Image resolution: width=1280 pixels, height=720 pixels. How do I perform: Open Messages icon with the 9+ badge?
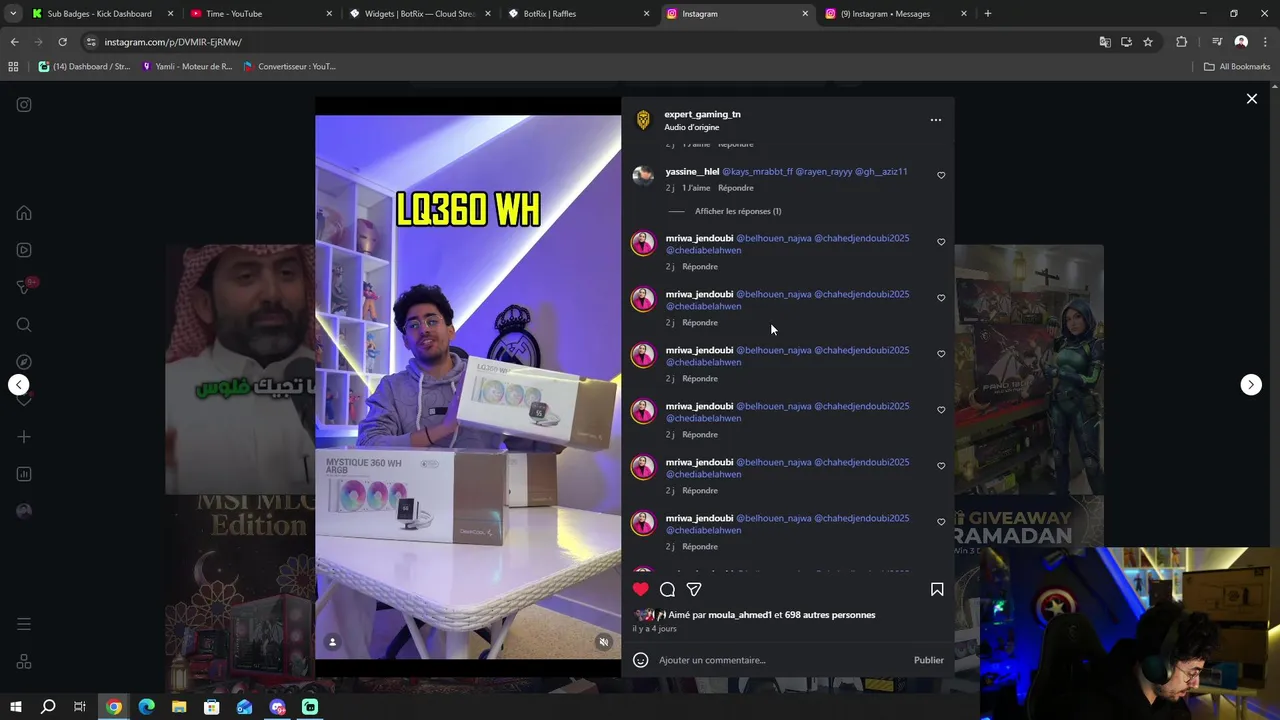25,287
